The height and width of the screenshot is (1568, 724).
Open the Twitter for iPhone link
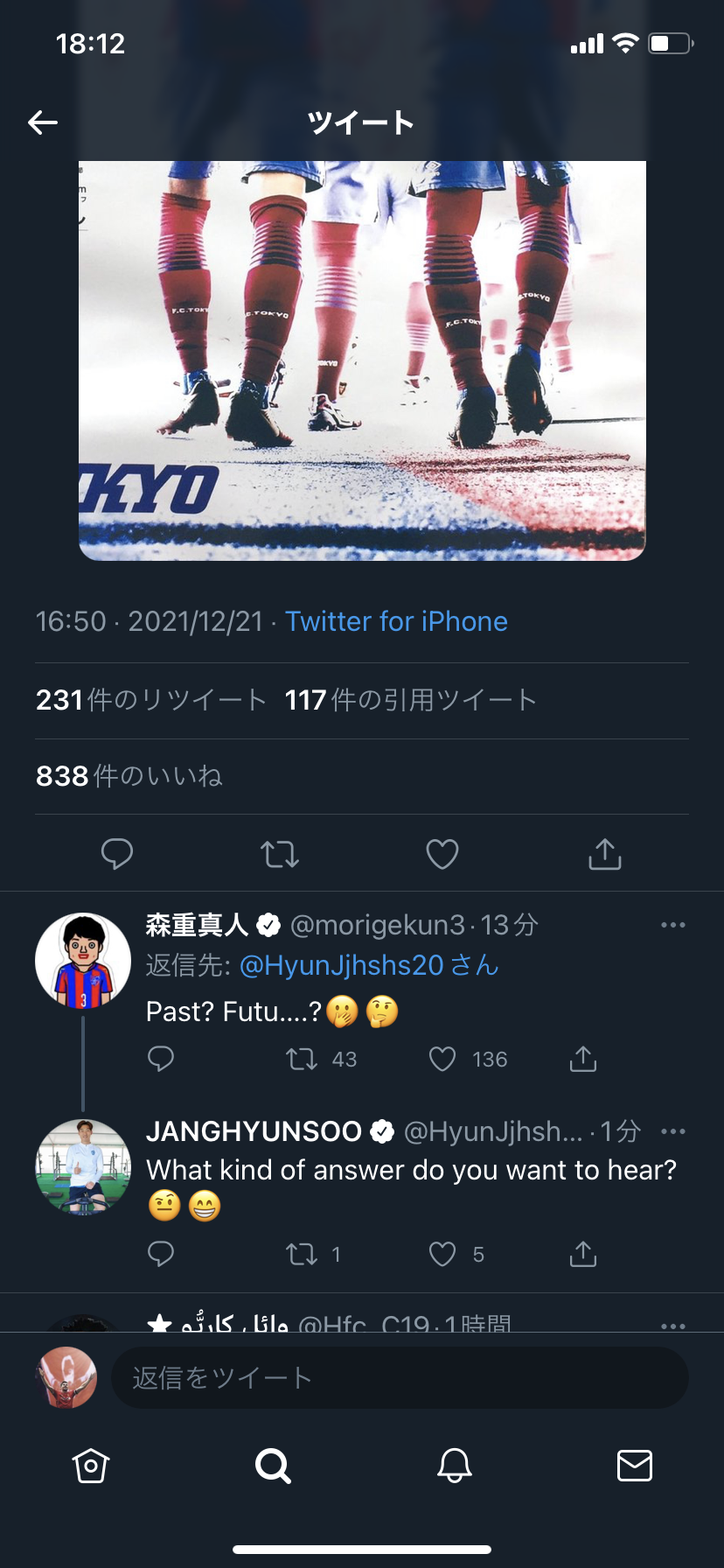(x=396, y=621)
